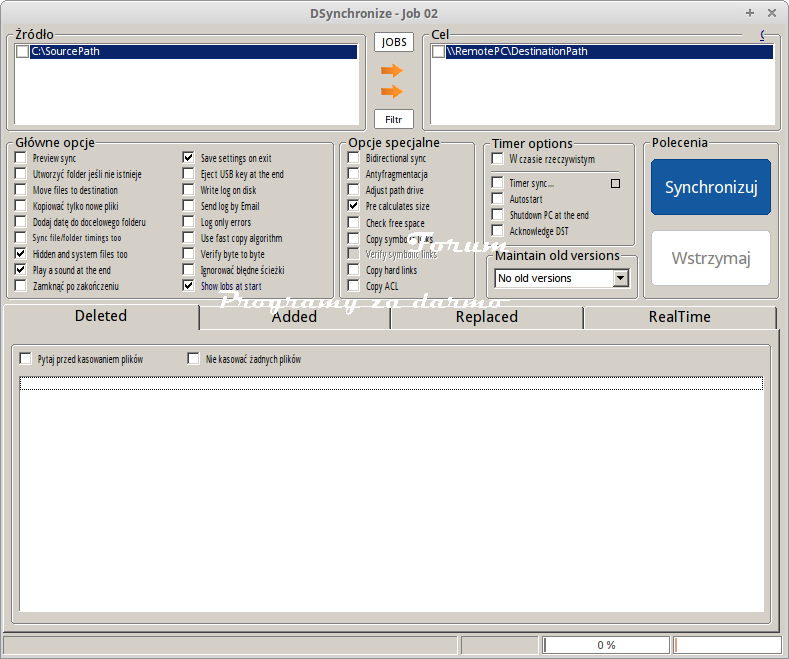This screenshot has height=659, width=789.
Task: Check Zamknąć po zakończeniu
Action: point(21,286)
